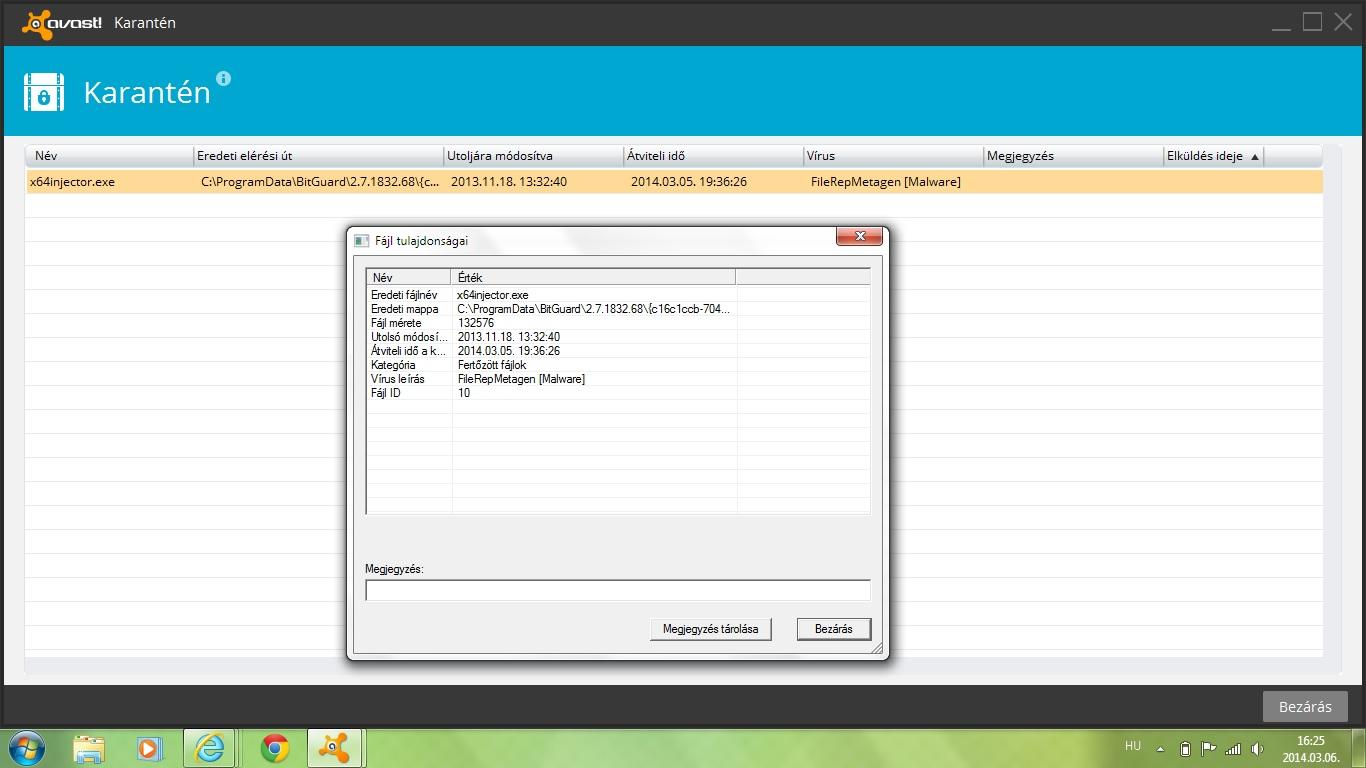
Task: Click Bezárás button in properties dialog
Action: tap(834, 629)
